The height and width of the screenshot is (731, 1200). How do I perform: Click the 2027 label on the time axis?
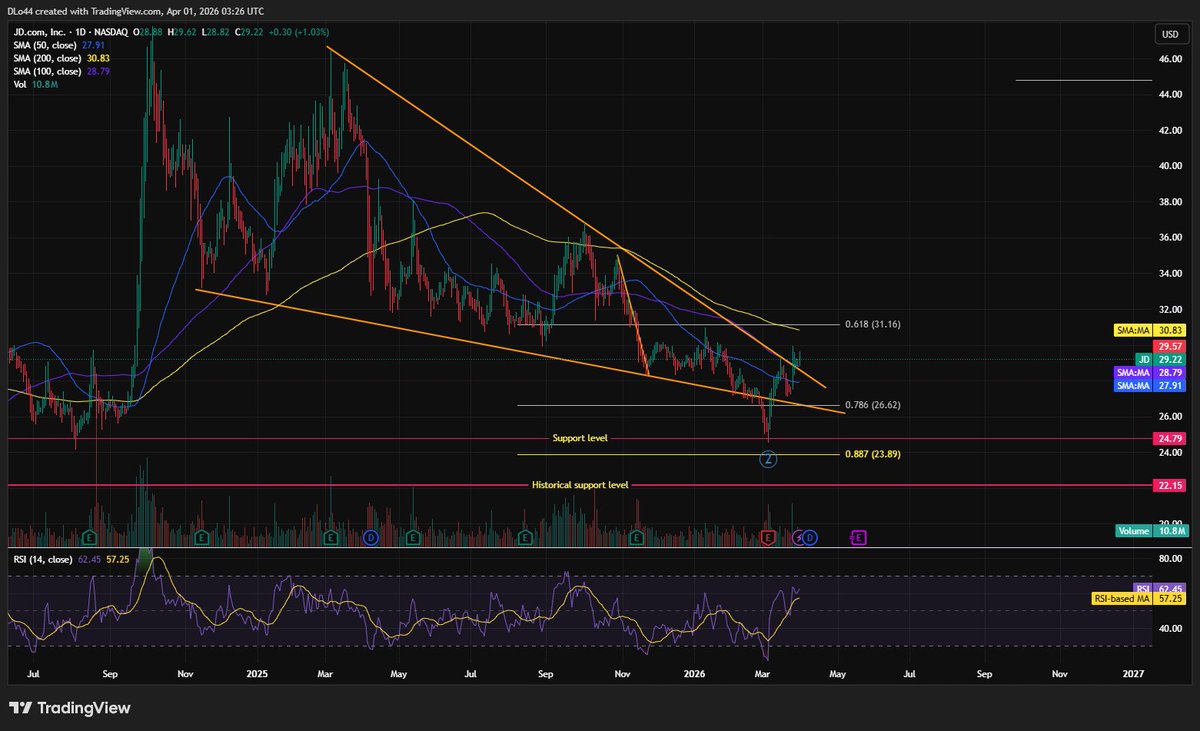coord(1133,675)
